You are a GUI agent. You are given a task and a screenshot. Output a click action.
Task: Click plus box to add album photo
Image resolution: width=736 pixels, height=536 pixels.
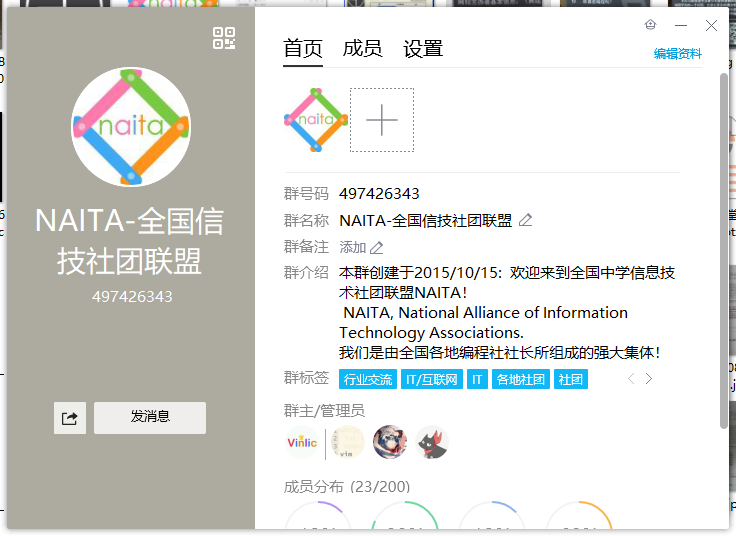point(382,120)
